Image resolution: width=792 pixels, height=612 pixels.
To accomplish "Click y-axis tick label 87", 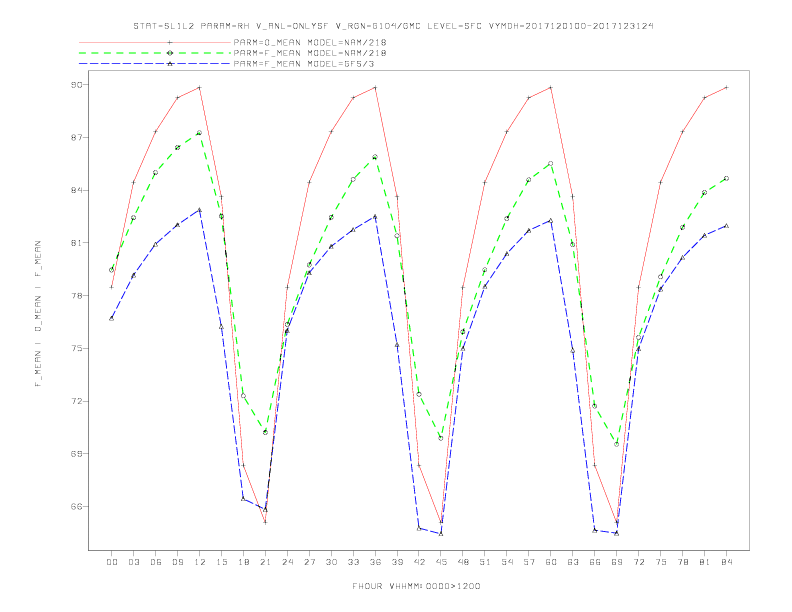I will [76, 137].
